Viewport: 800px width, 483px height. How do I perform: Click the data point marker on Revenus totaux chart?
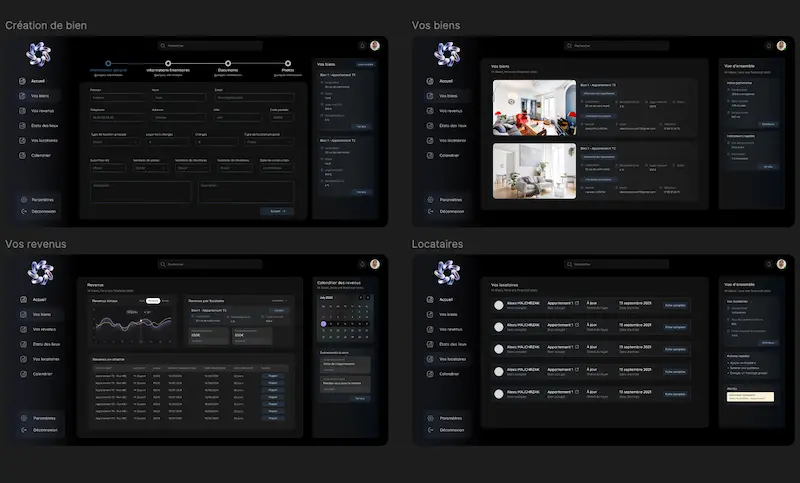141,321
